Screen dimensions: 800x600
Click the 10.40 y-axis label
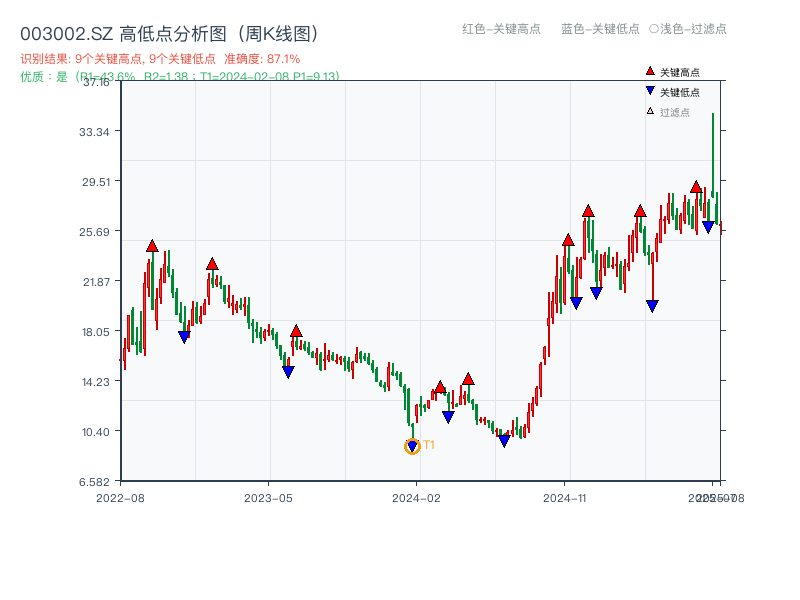pyautogui.click(x=95, y=432)
